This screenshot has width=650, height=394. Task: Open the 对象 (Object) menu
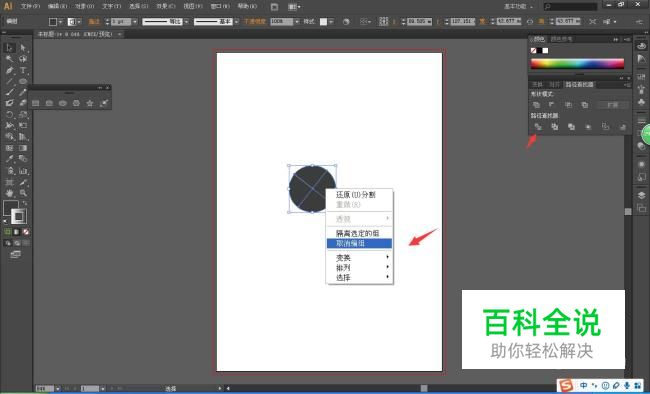point(85,6)
